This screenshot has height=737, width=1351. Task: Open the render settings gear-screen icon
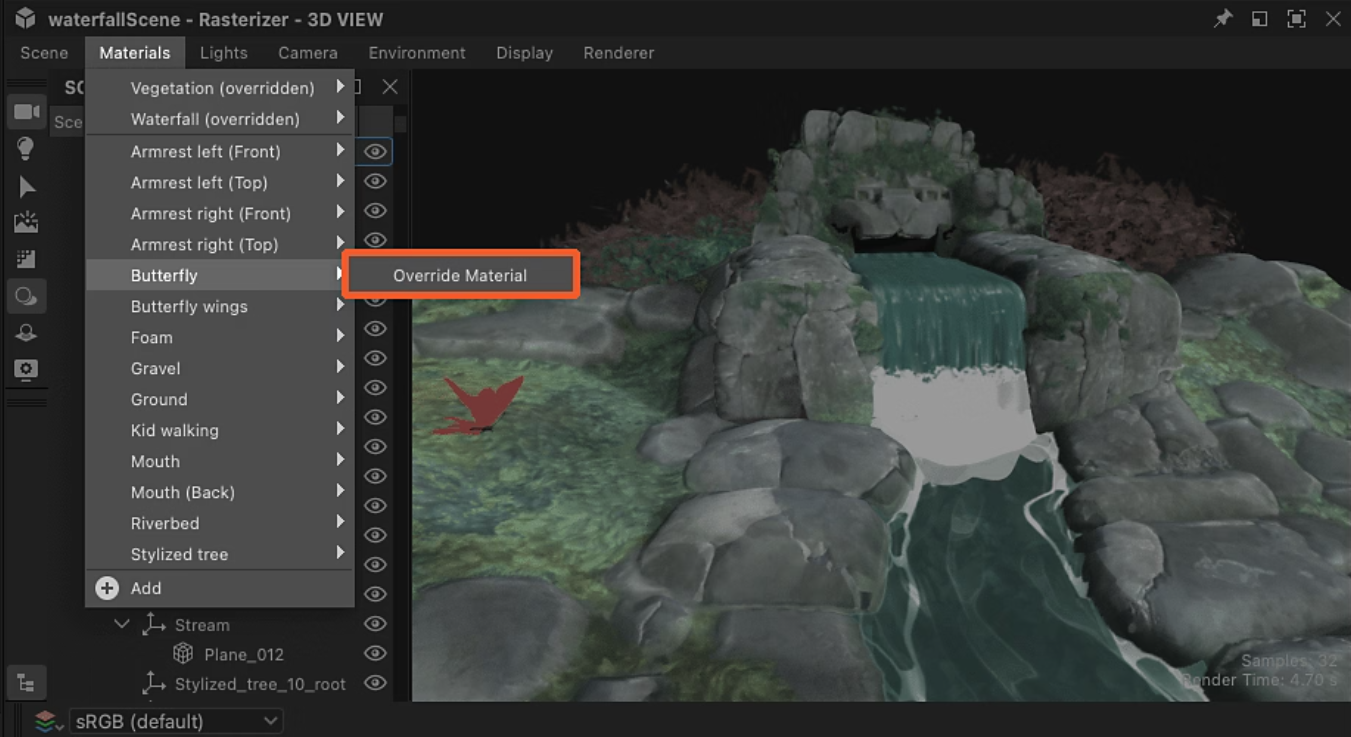pos(26,369)
